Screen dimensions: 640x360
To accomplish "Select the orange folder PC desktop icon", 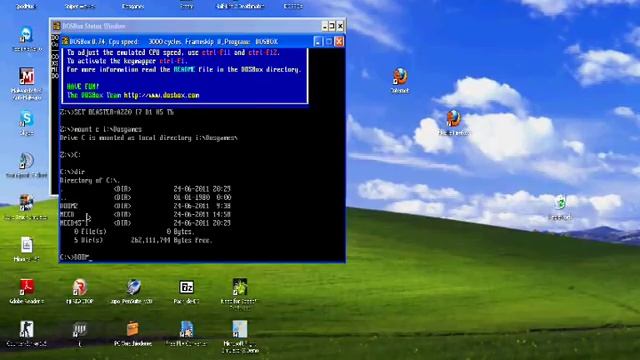I will coord(133,329).
